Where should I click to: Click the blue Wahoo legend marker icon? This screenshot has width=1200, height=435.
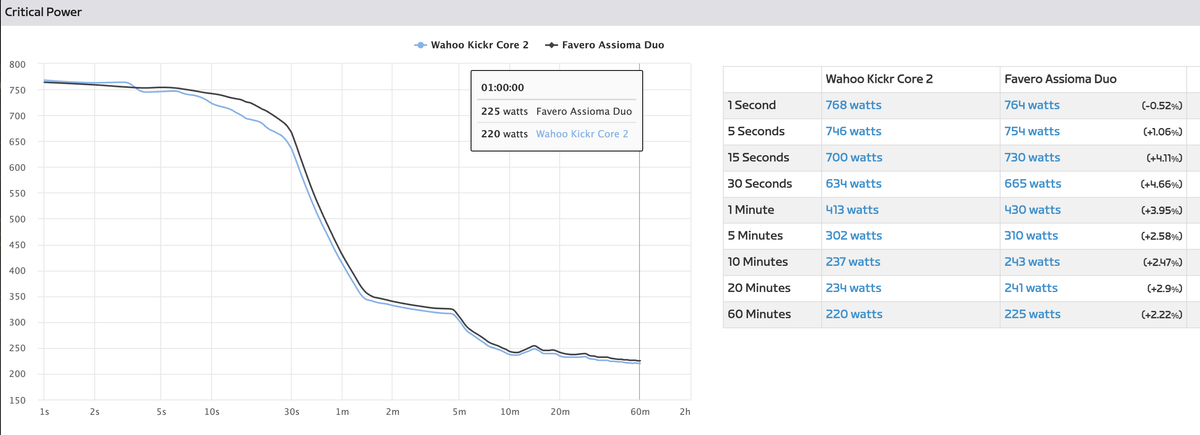tap(420, 45)
